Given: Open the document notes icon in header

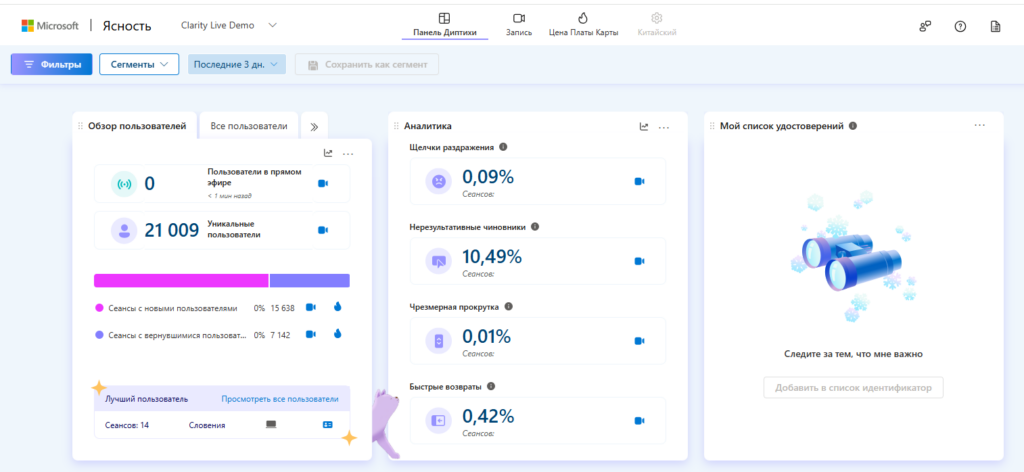Looking at the screenshot, I should pyautogui.click(x=995, y=26).
